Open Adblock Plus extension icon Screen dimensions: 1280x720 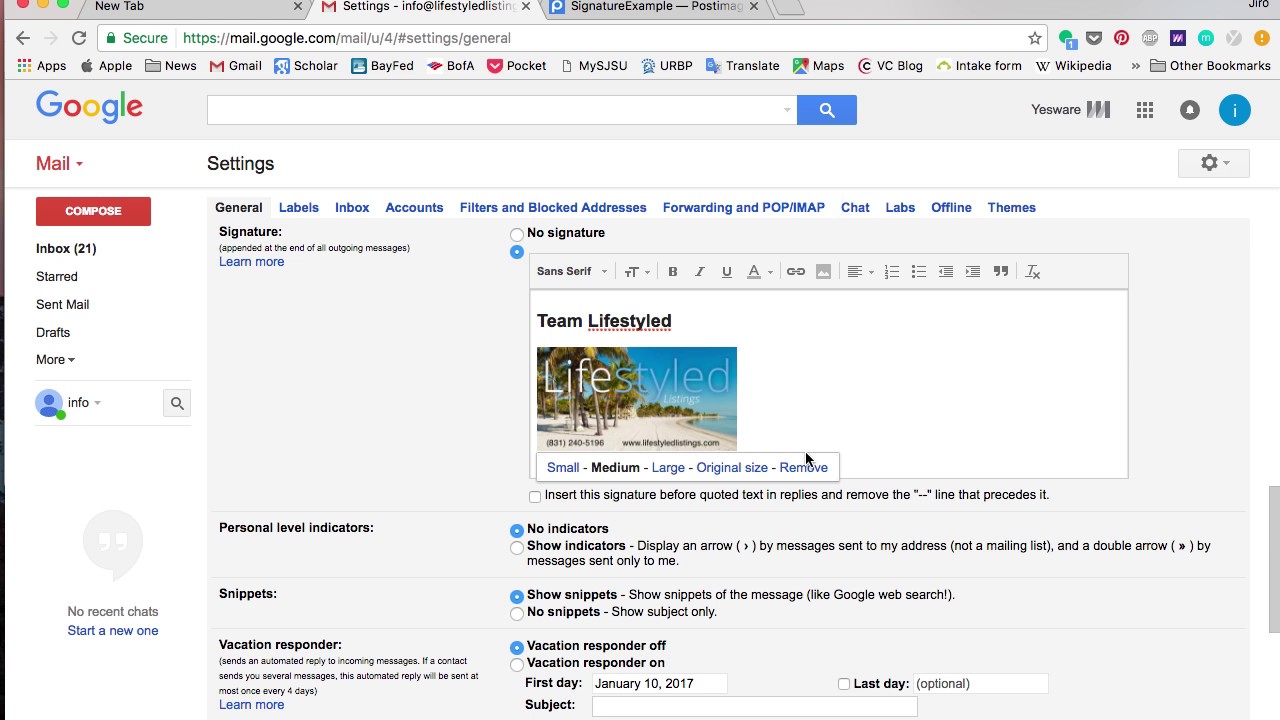(1150, 38)
